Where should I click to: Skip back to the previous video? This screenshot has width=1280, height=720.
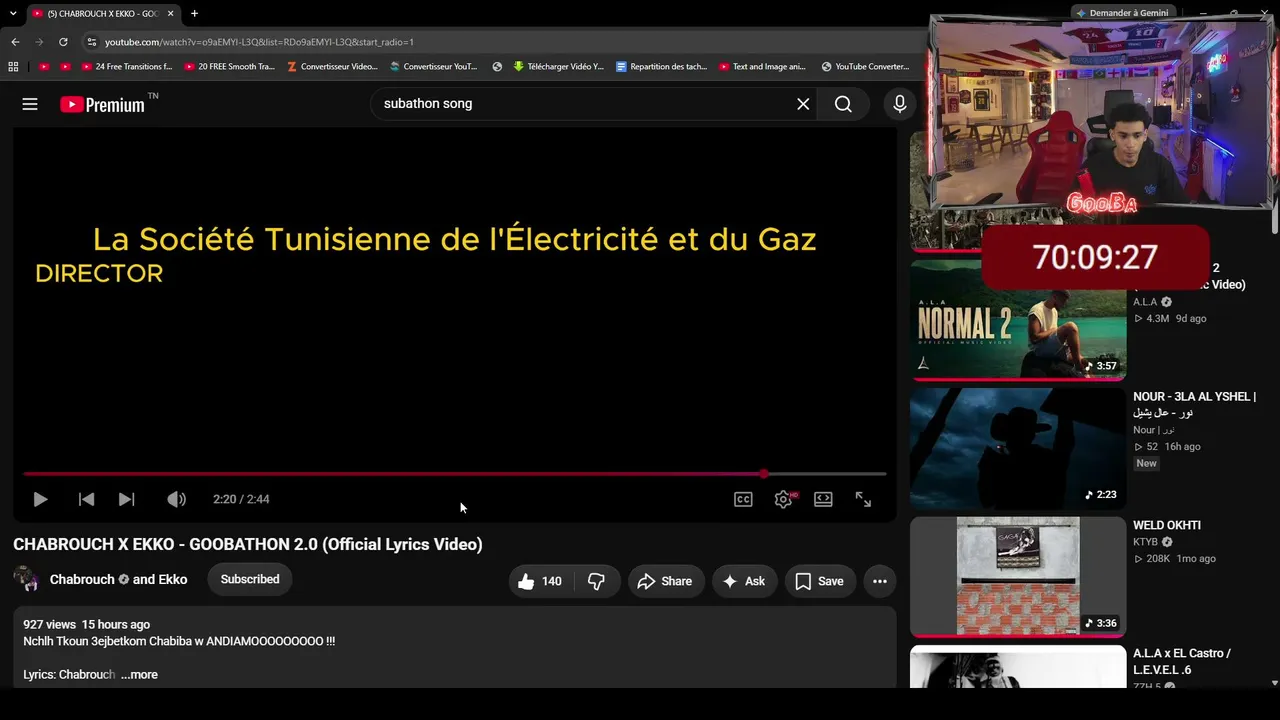(86, 499)
